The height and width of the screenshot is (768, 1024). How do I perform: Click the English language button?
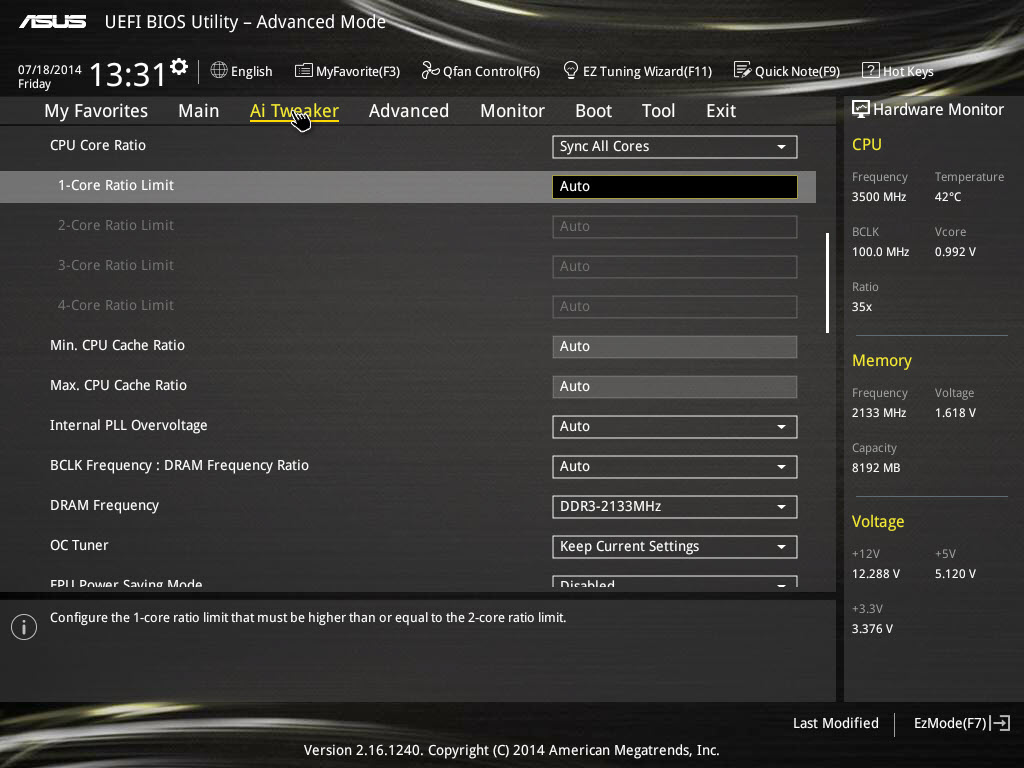tap(242, 71)
